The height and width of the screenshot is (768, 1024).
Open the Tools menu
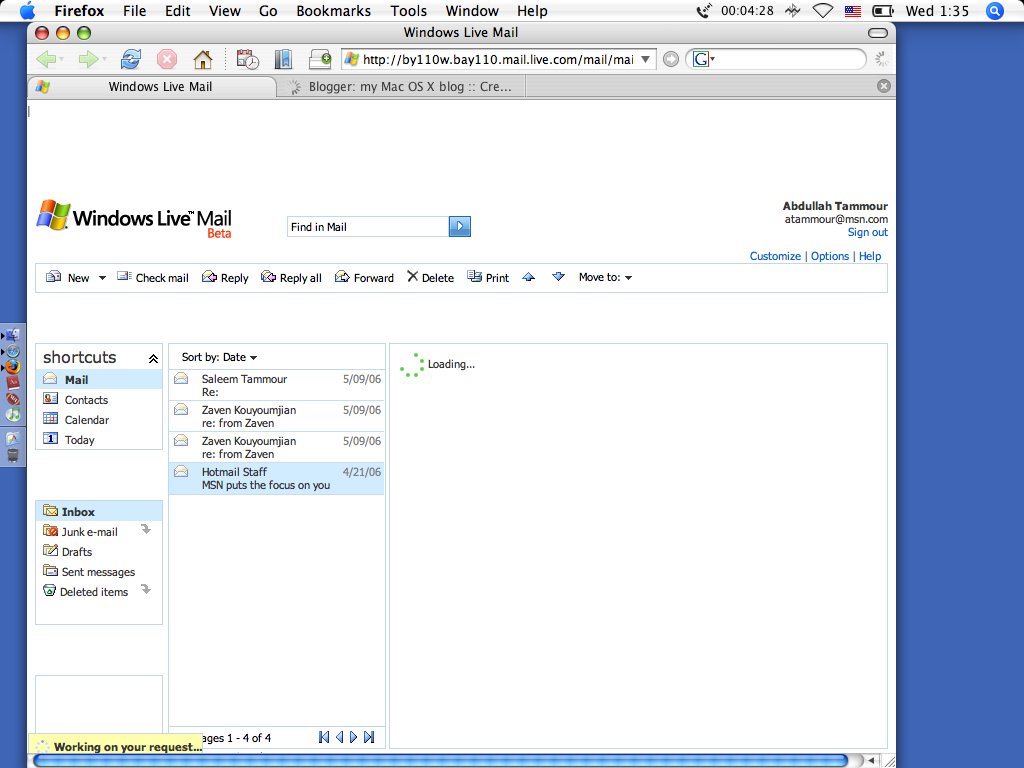[x=409, y=11]
